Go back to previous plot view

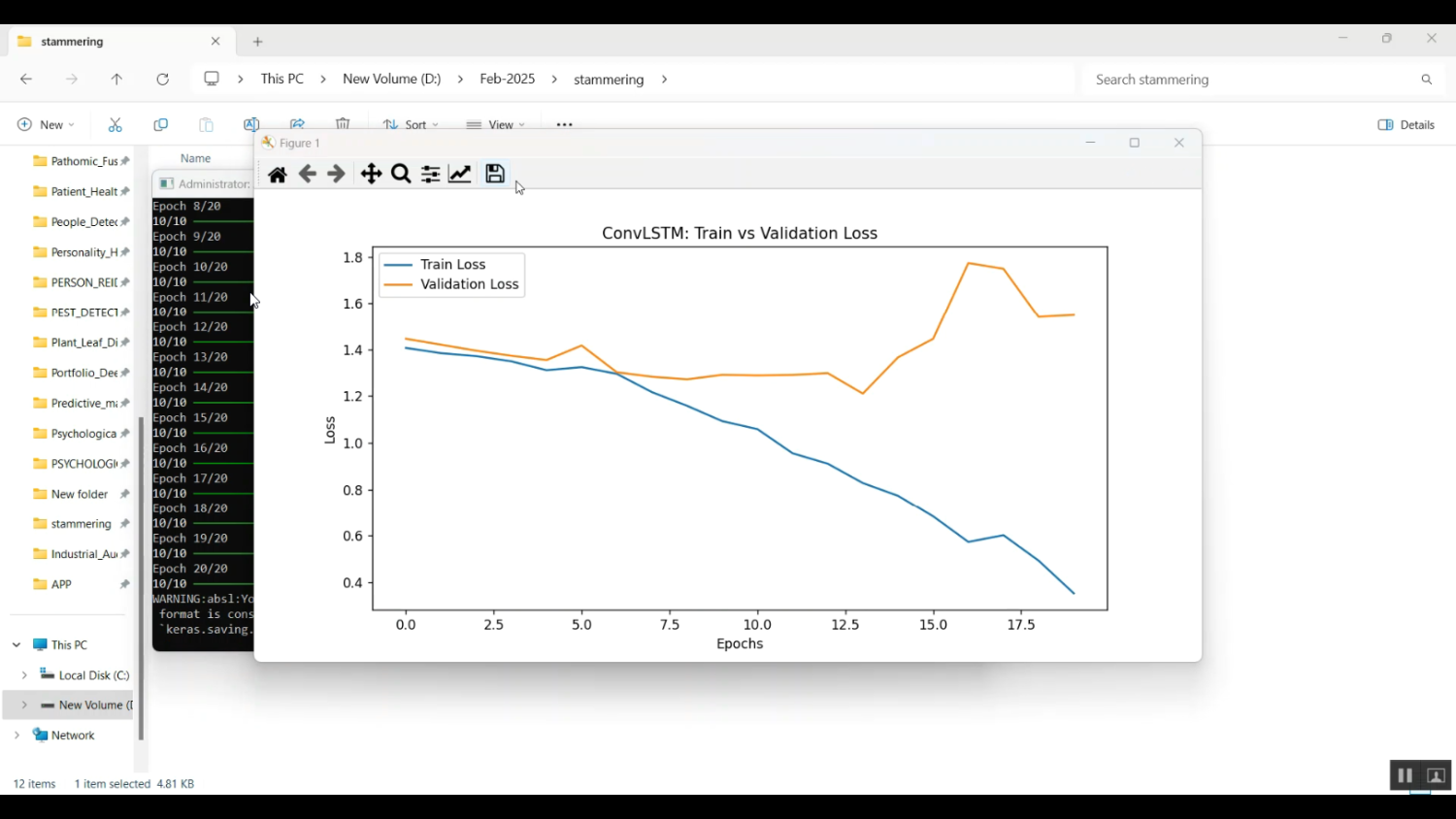(x=308, y=175)
